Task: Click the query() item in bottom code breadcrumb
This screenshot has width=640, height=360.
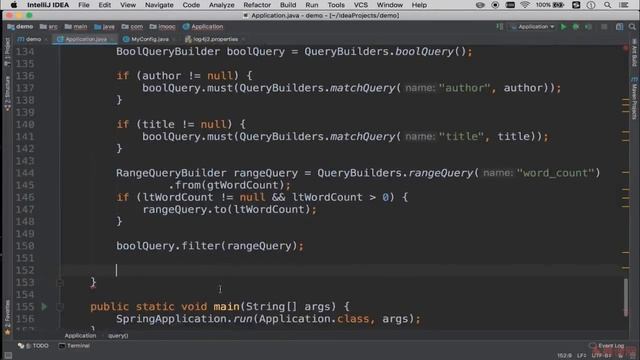Action: coord(118,336)
